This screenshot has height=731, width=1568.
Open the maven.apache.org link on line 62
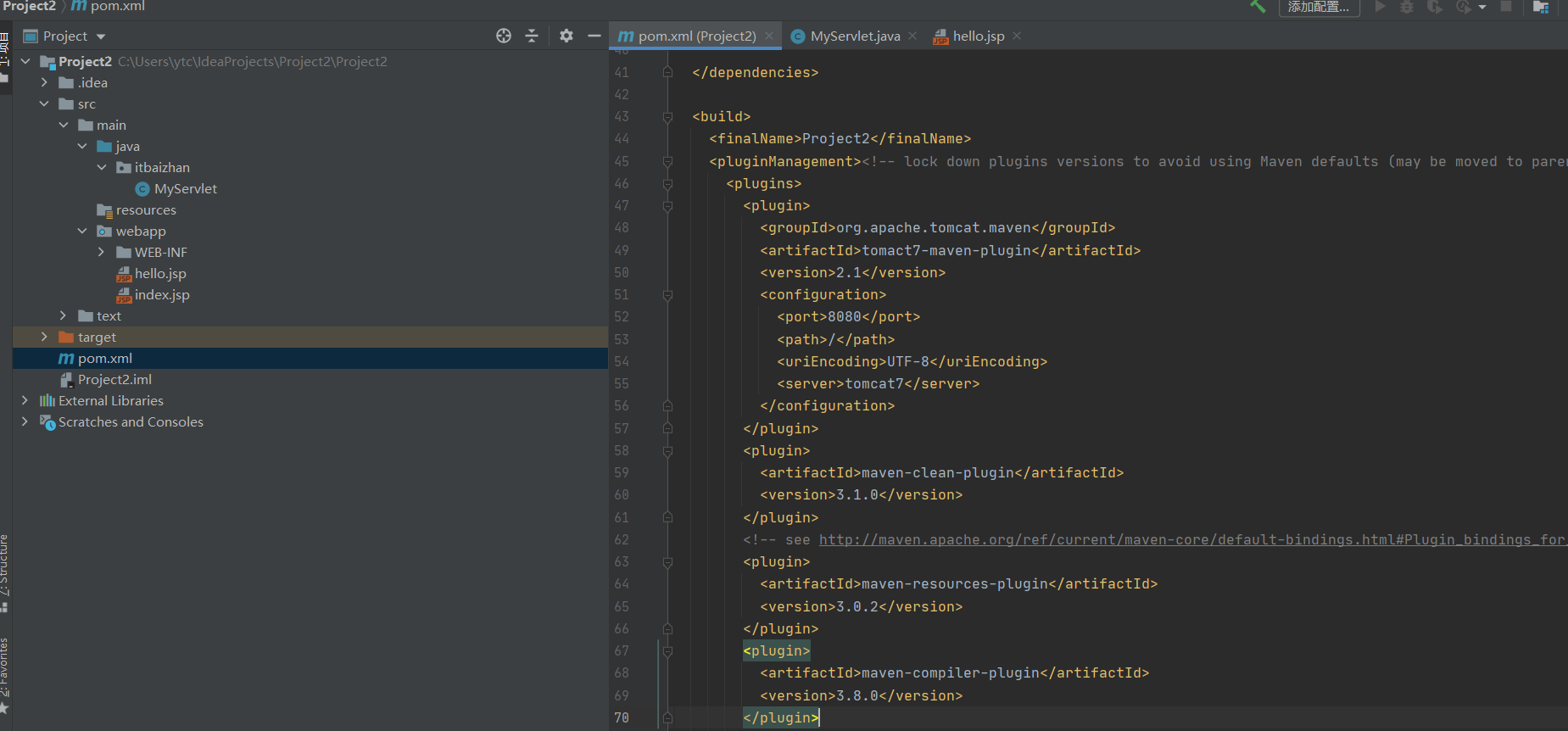pos(1191,539)
